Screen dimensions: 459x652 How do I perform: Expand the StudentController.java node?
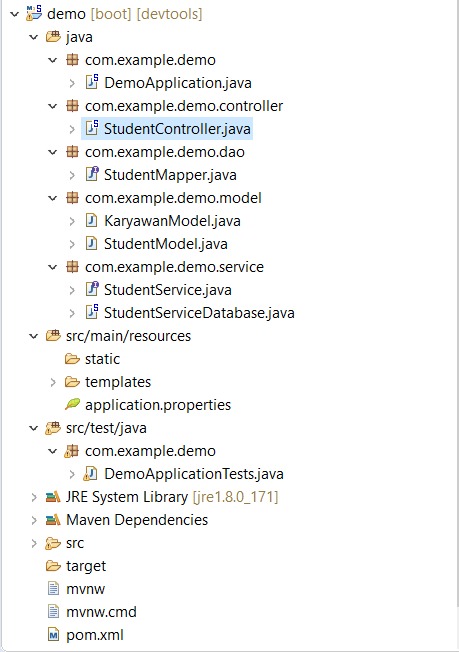coord(72,129)
